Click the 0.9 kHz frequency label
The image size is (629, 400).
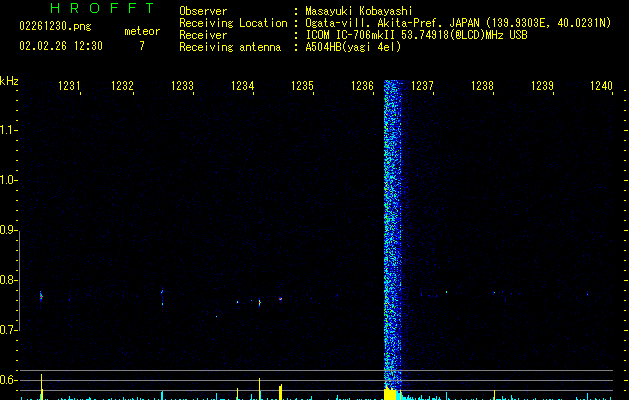coord(8,230)
